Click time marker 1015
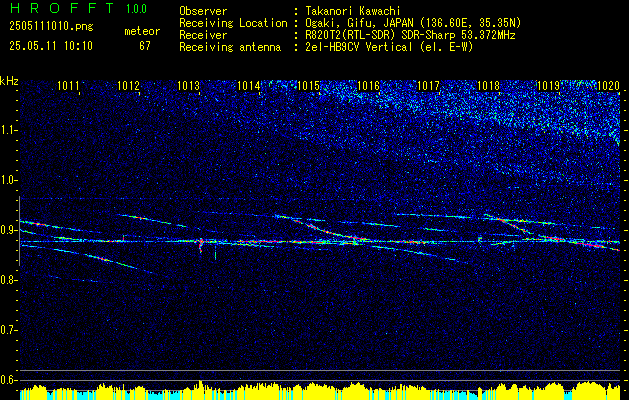The height and width of the screenshot is (400, 629). click(x=308, y=85)
